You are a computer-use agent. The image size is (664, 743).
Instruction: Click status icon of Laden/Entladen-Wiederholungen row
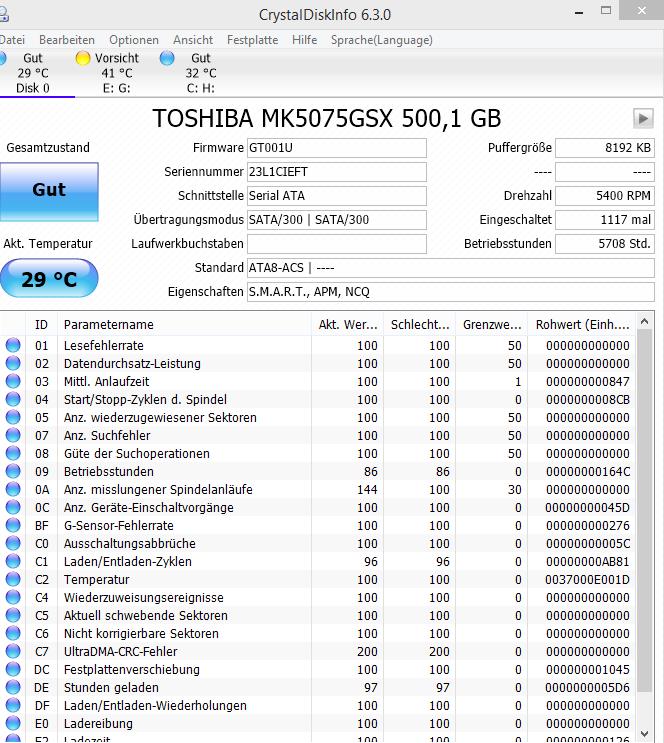tap(13, 705)
